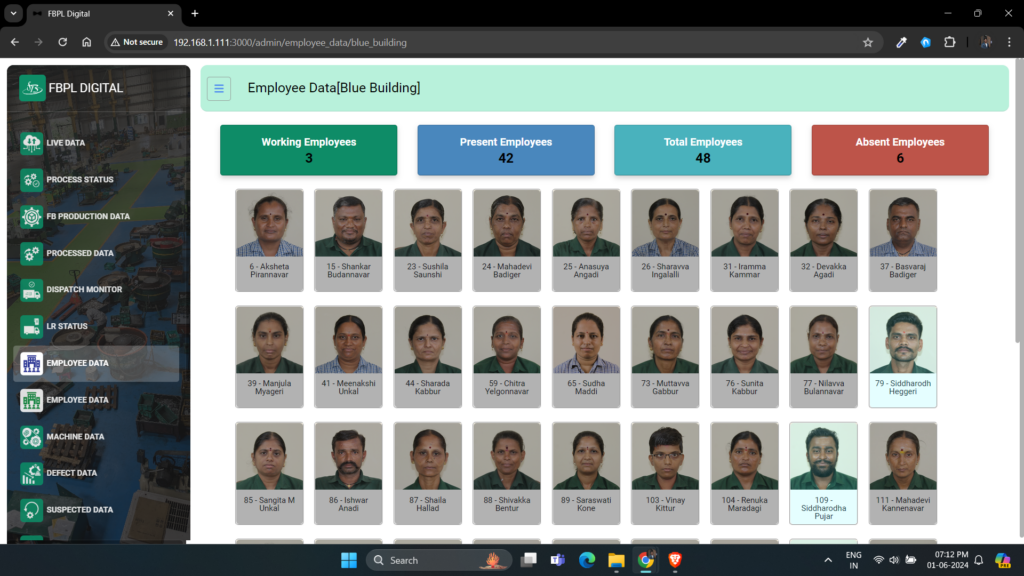Click the FBPL Digital logo icon

32,88
